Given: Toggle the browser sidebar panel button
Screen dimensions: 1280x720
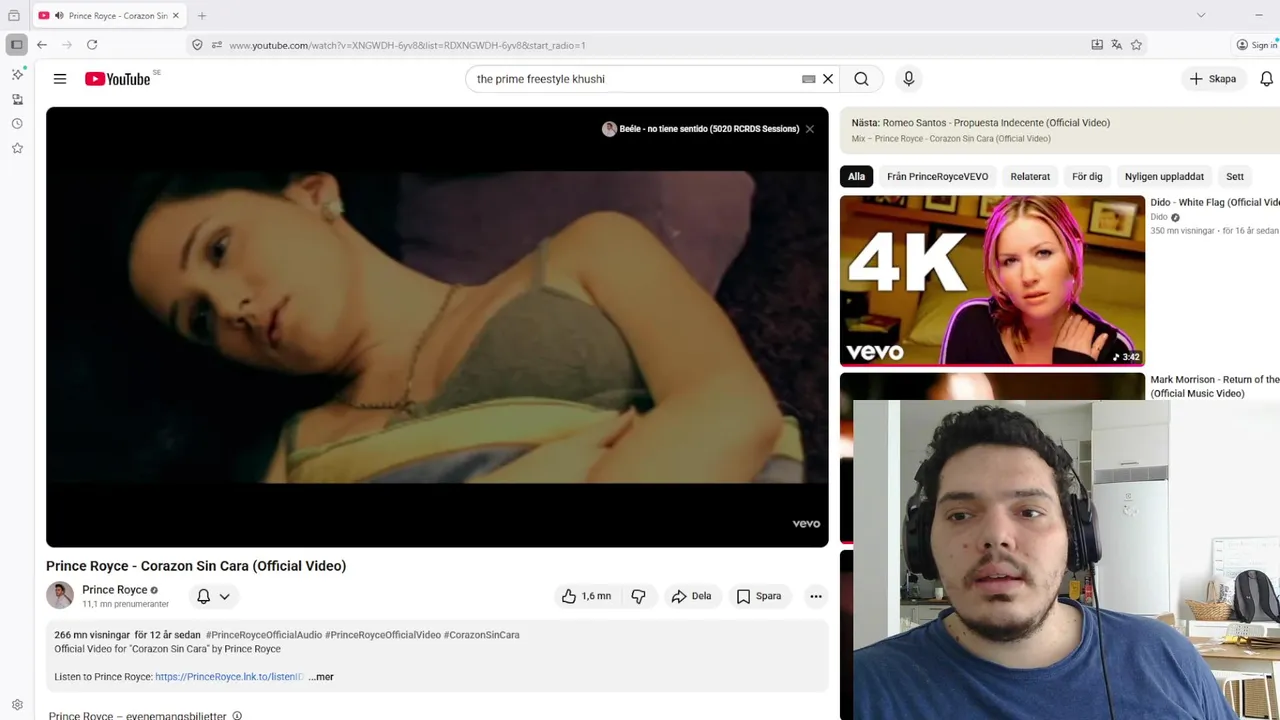Looking at the screenshot, I should point(16,45).
